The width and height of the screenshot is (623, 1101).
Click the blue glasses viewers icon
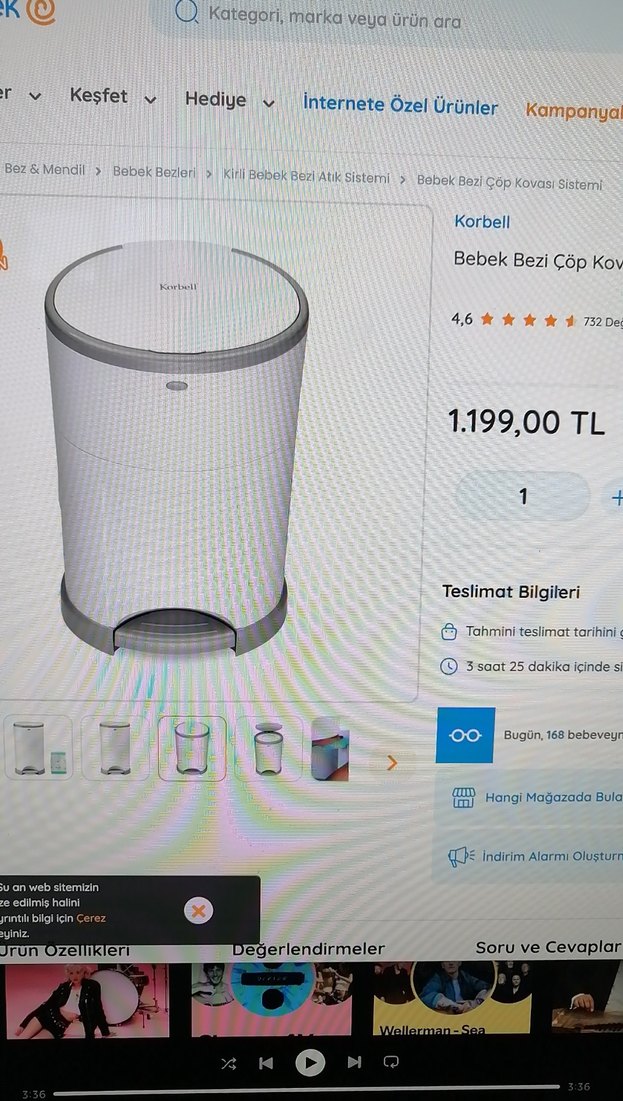click(x=465, y=735)
